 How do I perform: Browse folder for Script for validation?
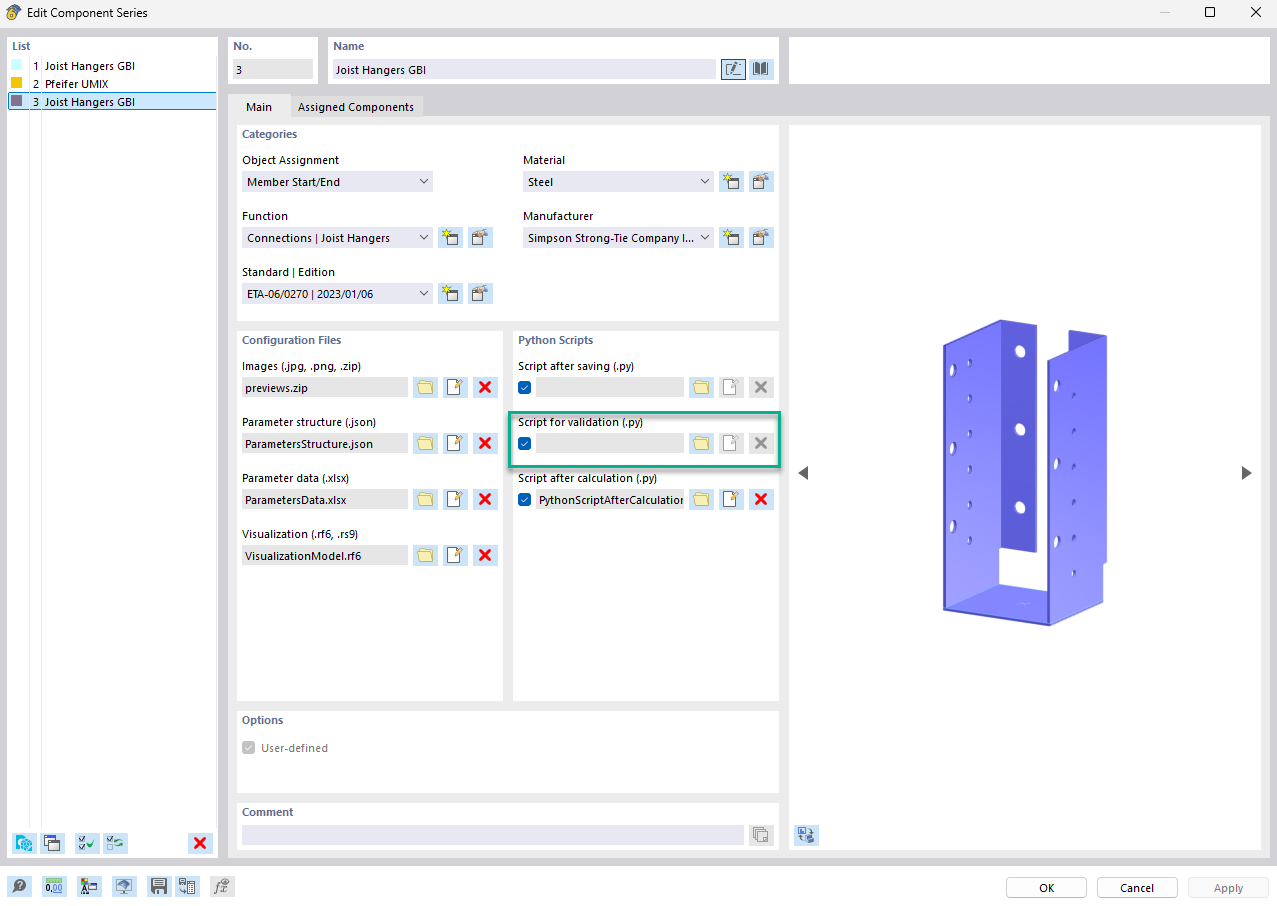702,443
